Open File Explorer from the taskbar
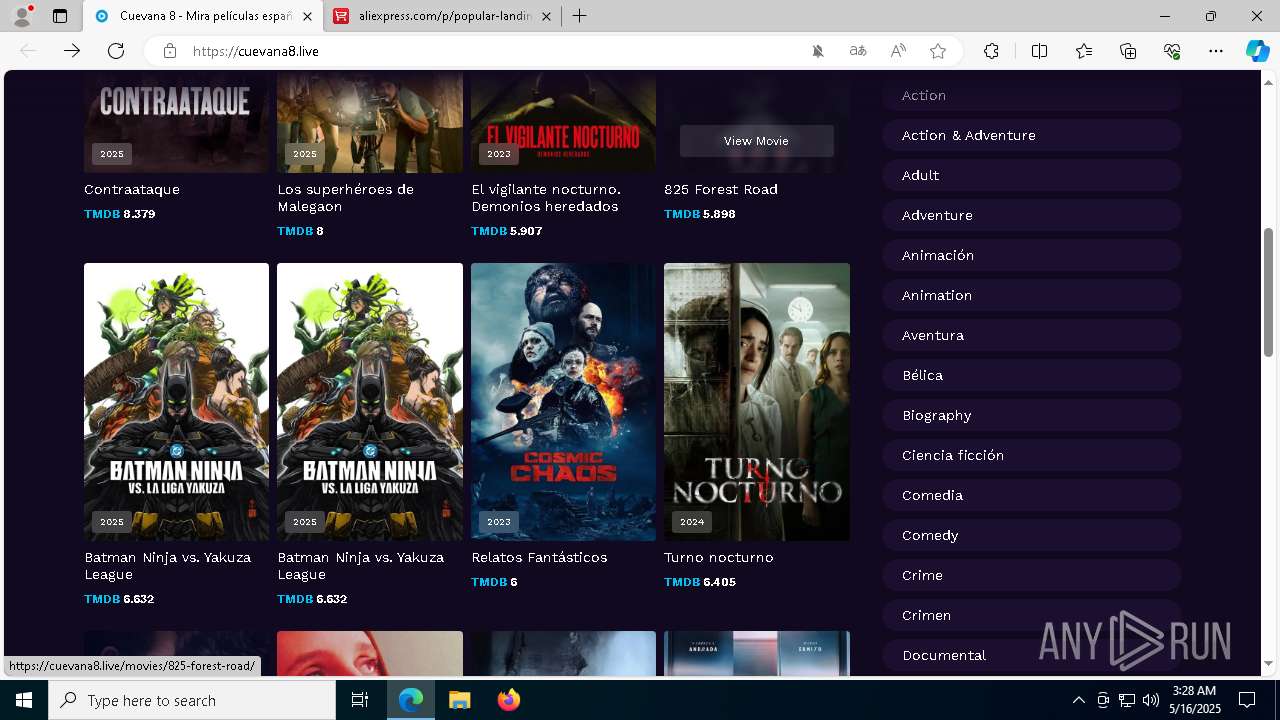This screenshot has height=720, width=1280. (459, 700)
